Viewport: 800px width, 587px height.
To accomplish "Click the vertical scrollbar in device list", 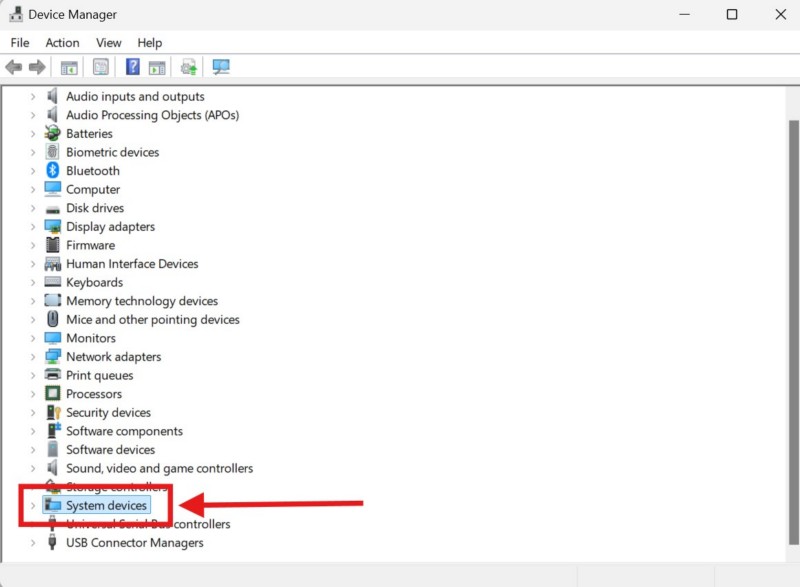I will (x=792, y=300).
